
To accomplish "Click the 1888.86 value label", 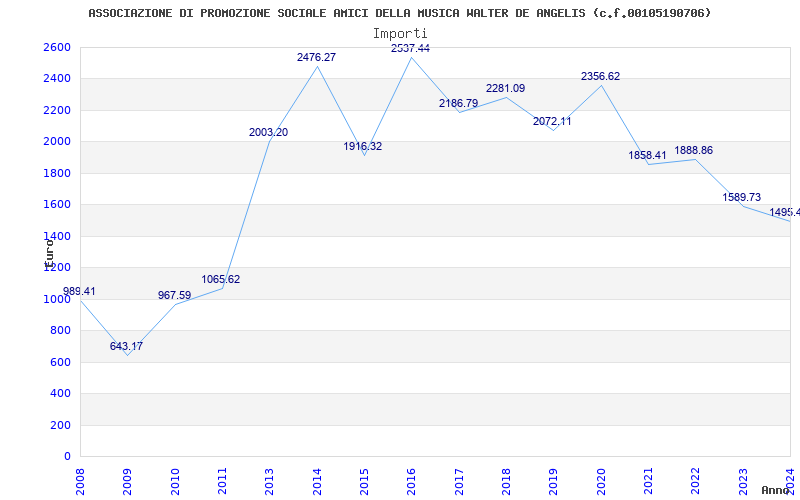I will (693, 151).
